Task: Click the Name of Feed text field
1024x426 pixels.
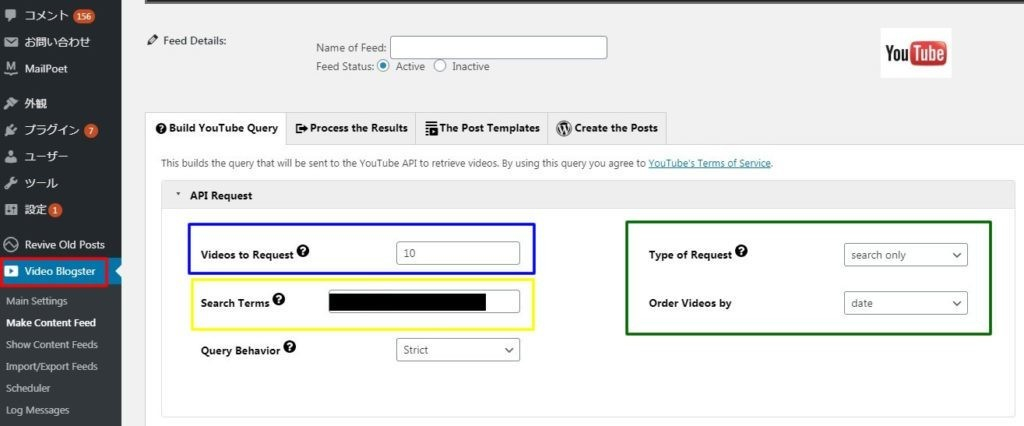Action: click(x=498, y=47)
